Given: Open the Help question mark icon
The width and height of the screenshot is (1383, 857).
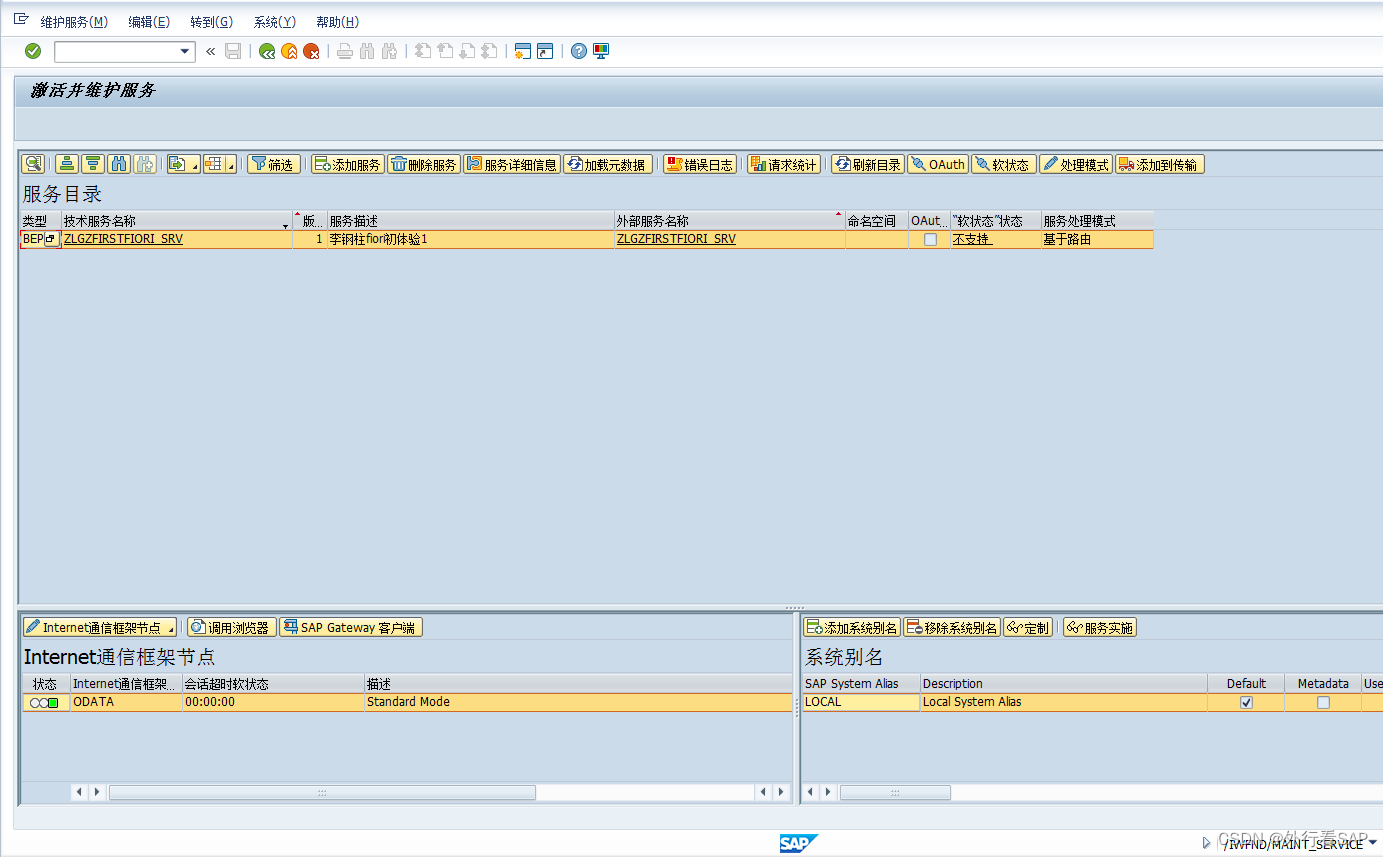Looking at the screenshot, I should coord(579,51).
